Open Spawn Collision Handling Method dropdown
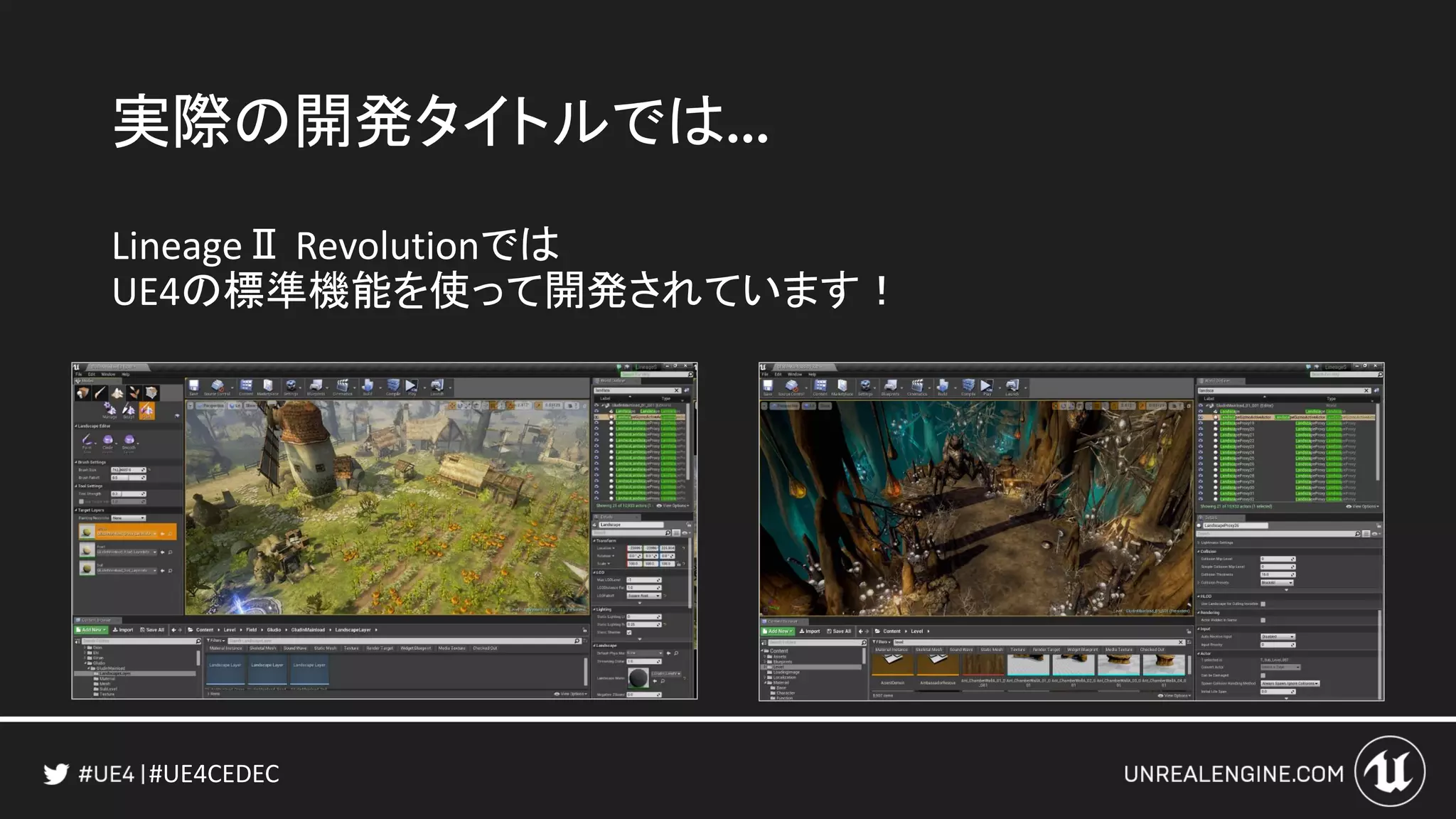The image size is (1456, 819). 1290,683
